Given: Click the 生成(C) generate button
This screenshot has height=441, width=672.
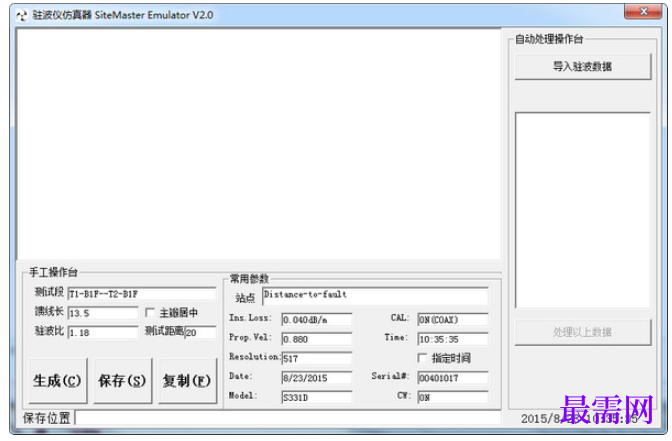Looking at the screenshot, I should [x=58, y=381].
